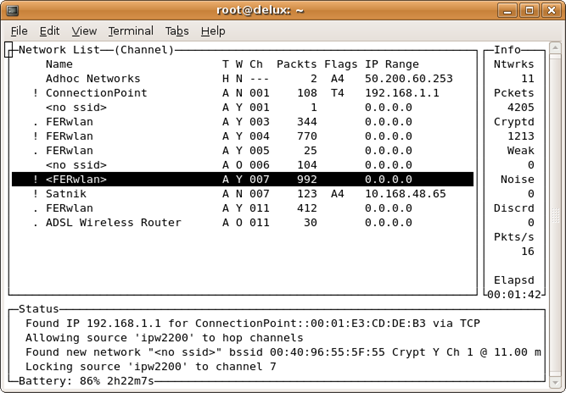The height and width of the screenshot is (393, 566).
Task: Click the vertical scrollbar thumb grip
Action: tap(555, 215)
